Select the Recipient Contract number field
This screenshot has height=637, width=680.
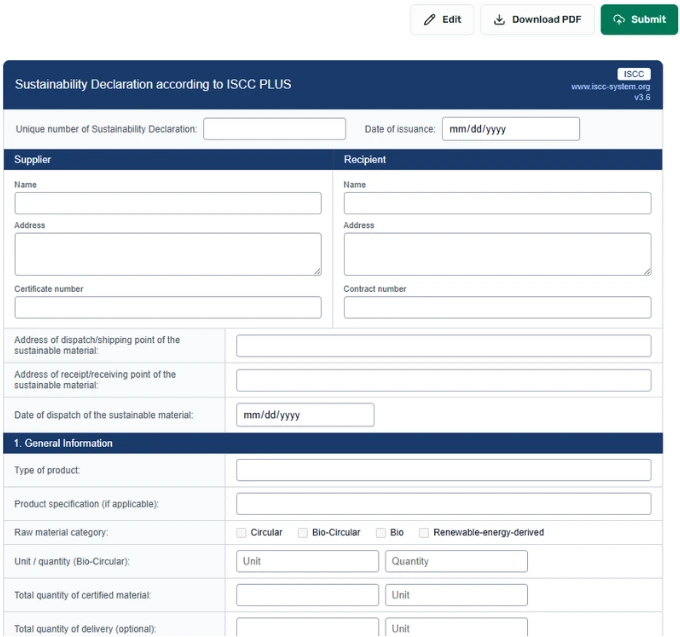coord(497,307)
